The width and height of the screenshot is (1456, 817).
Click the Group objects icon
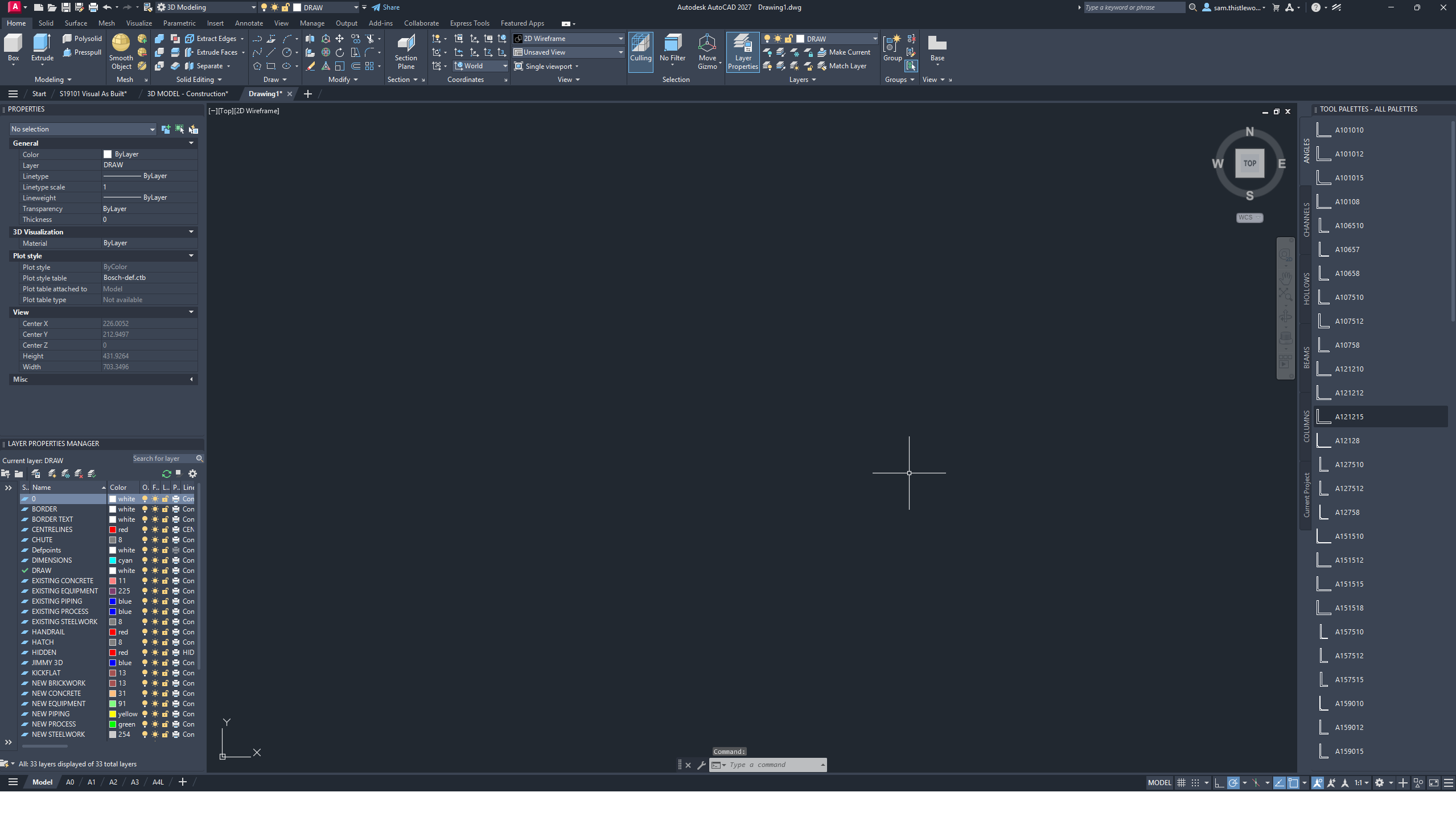pos(892,48)
